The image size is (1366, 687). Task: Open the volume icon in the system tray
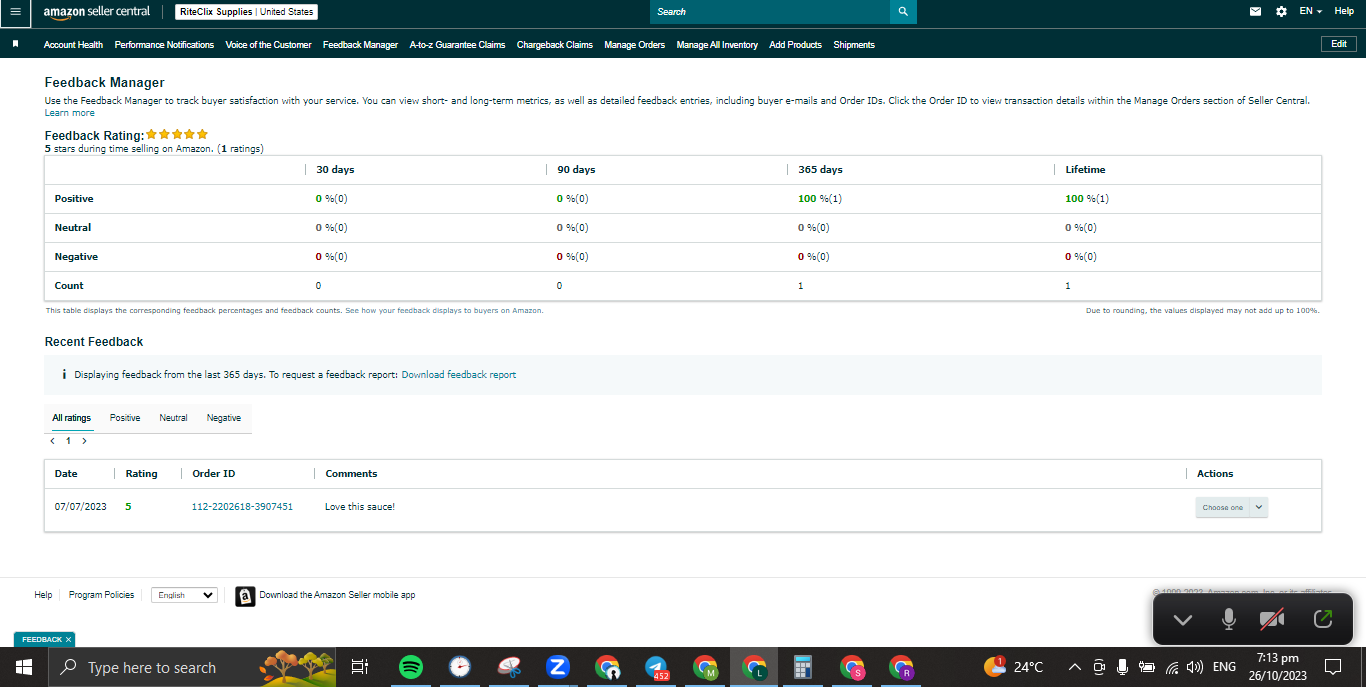[1194, 667]
